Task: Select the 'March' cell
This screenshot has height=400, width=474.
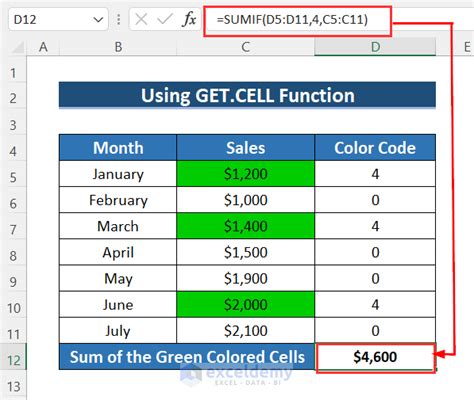Action: (x=118, y=226)
